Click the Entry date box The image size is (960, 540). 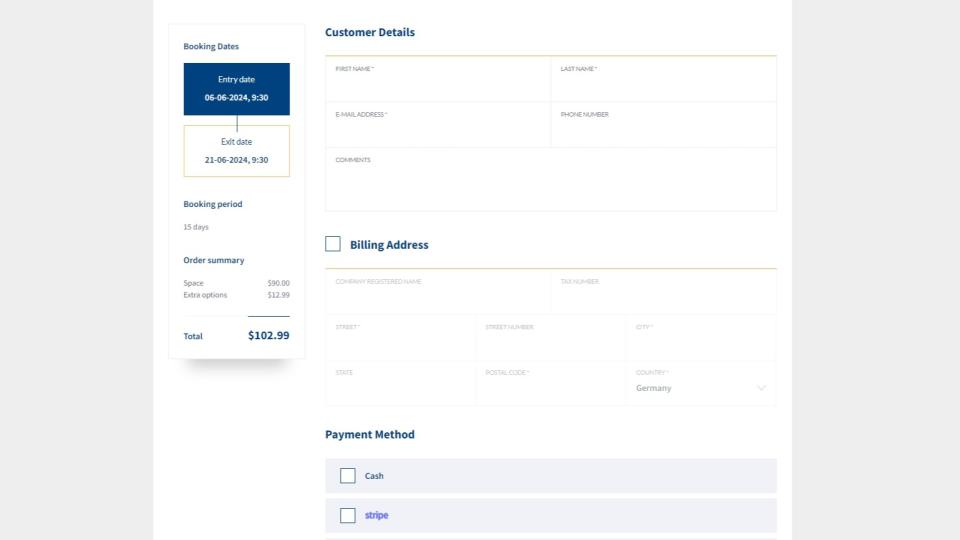pos(237,89)
